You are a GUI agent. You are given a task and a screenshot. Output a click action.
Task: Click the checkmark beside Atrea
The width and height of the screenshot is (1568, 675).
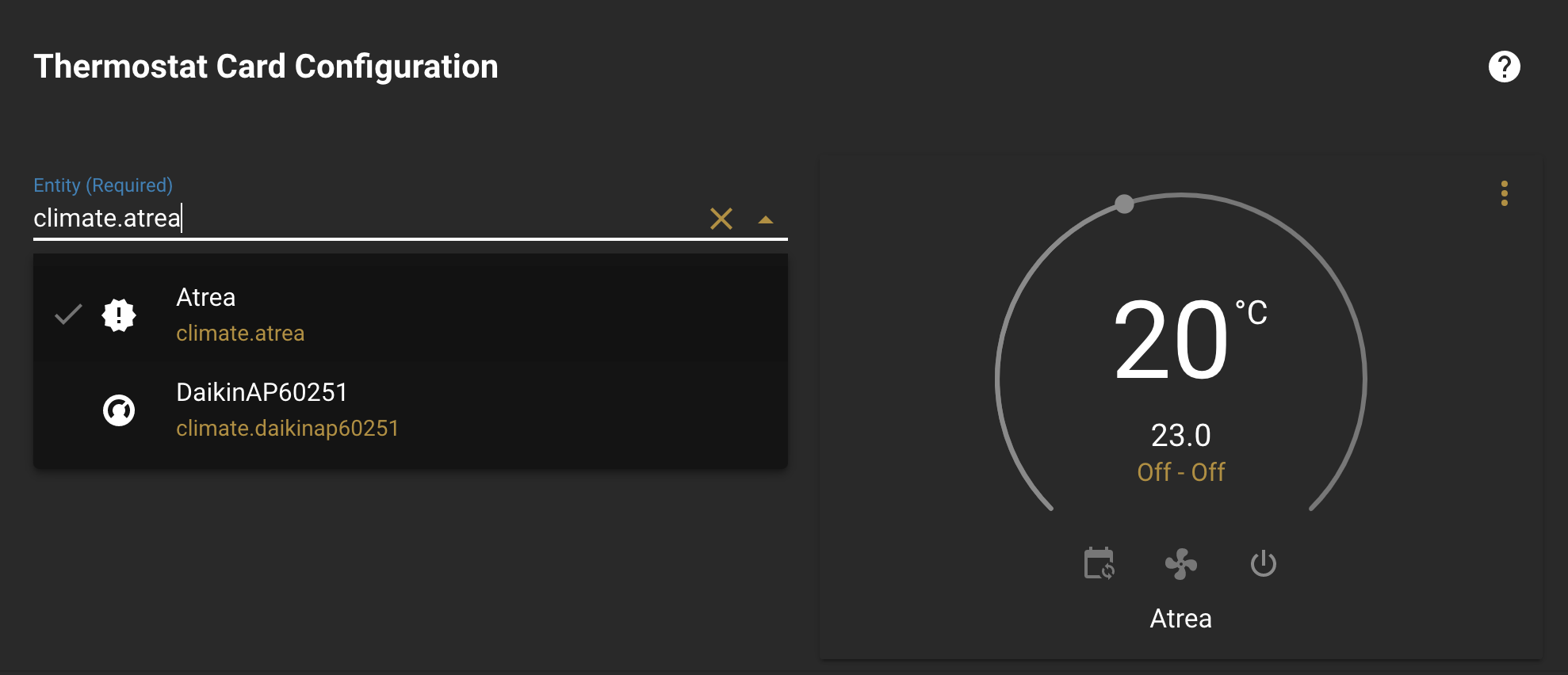68,315
